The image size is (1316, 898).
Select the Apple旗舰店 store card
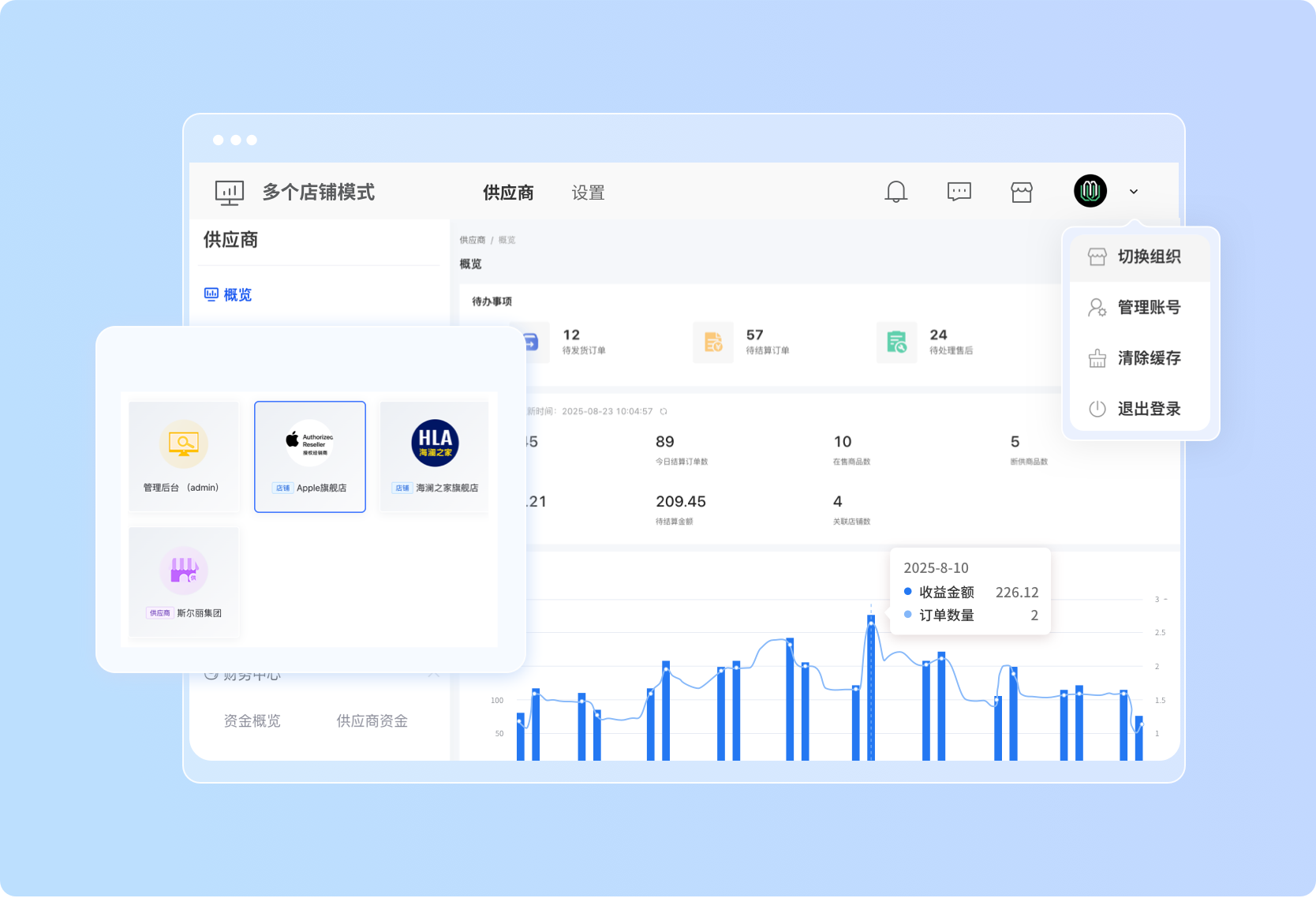click(309, 457)
